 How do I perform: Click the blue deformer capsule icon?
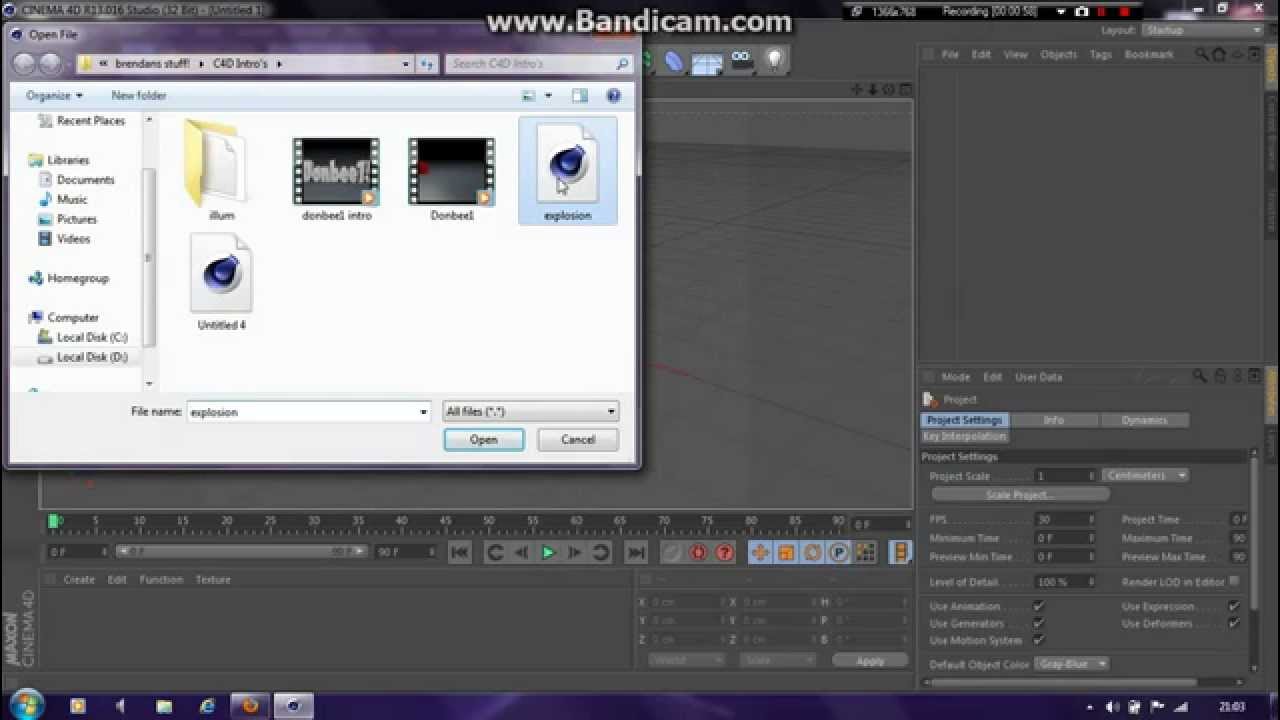point(674,62)
